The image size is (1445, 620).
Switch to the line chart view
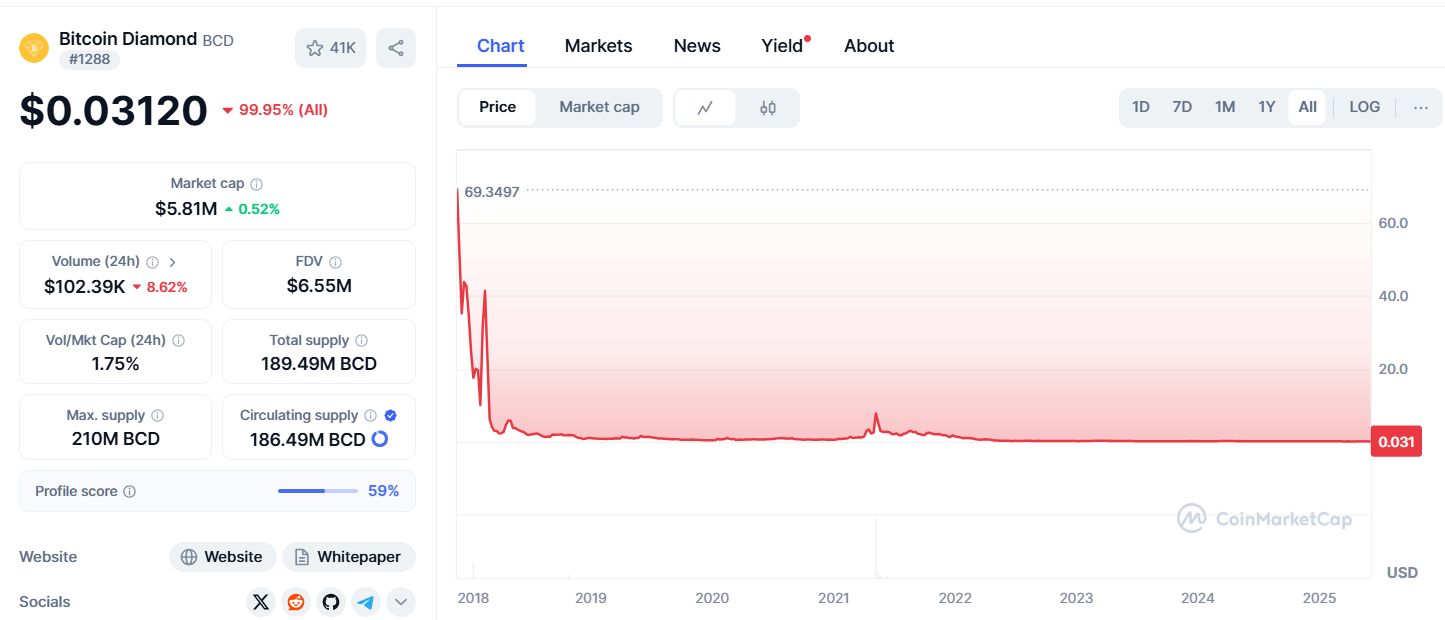pos(705,108)
